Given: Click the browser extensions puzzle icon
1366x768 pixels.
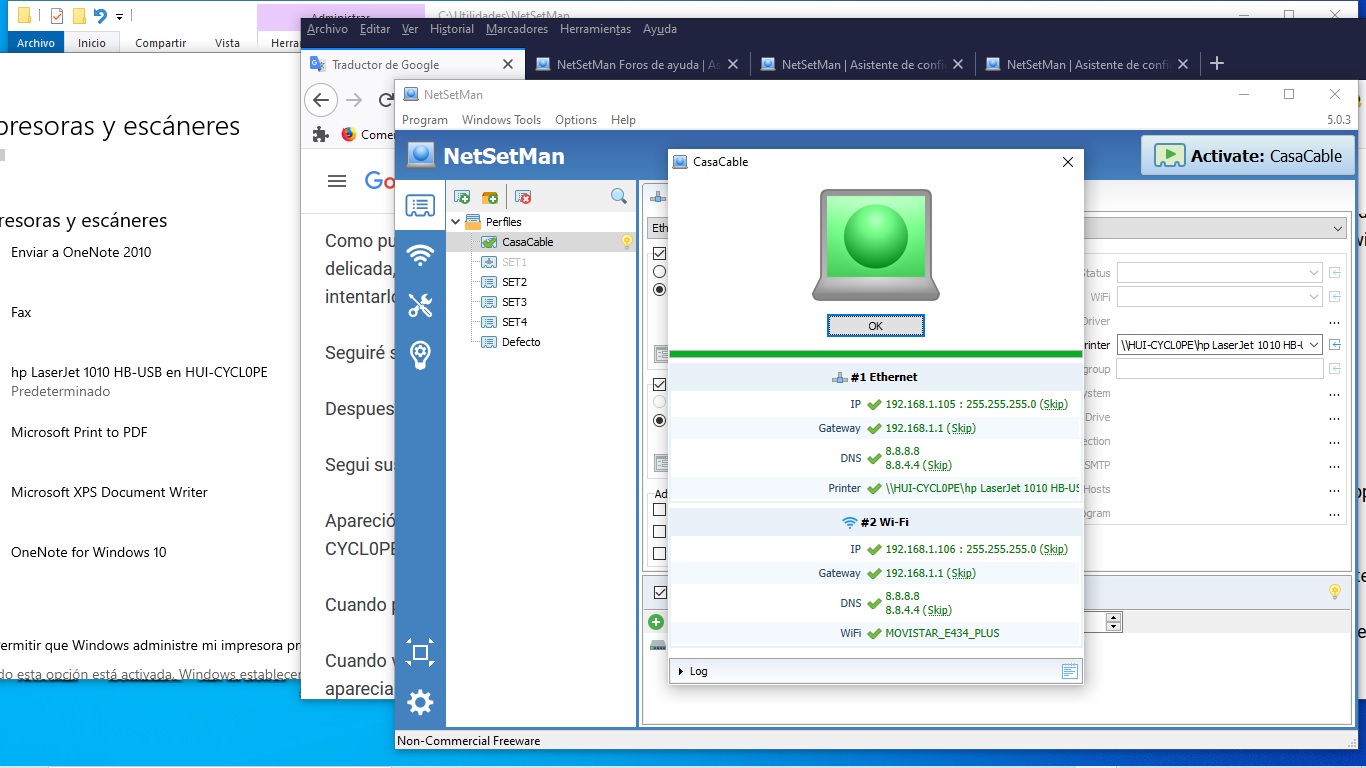Looking at the screenshot, I should pos(320,134).
